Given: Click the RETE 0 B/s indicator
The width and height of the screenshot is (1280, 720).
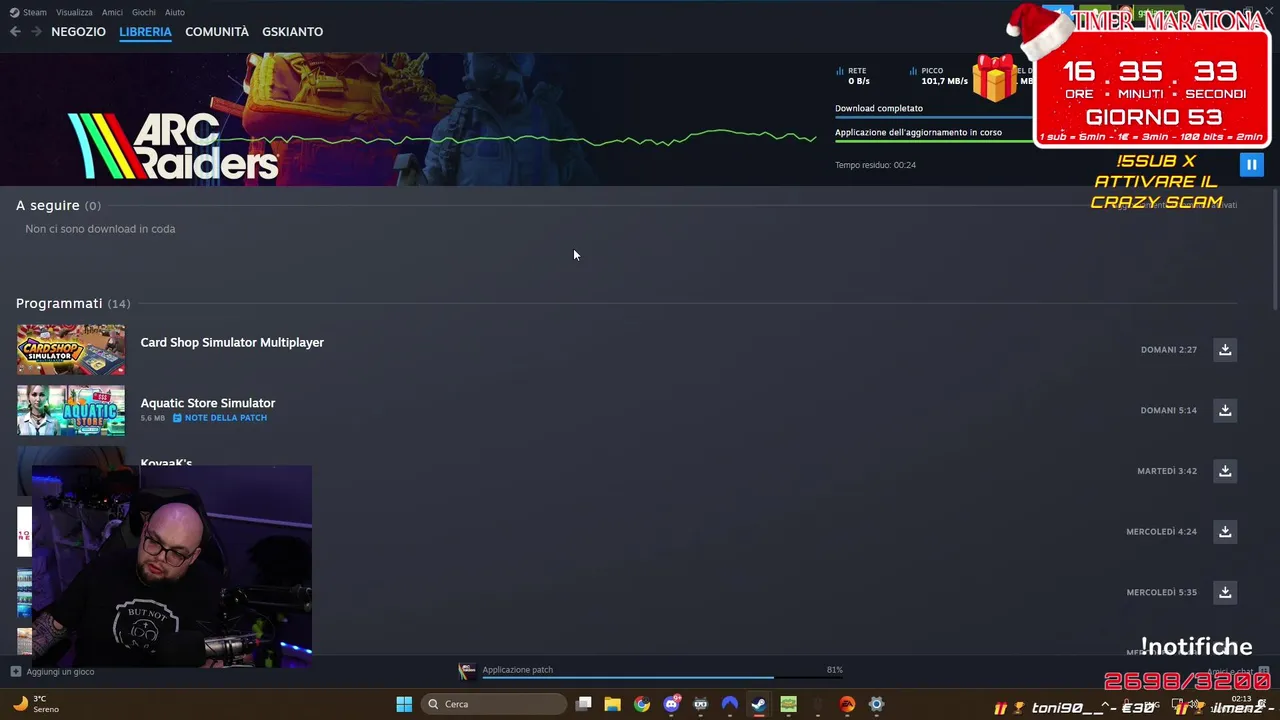Looking at the screenshot, I should click(x=853, y=76).
